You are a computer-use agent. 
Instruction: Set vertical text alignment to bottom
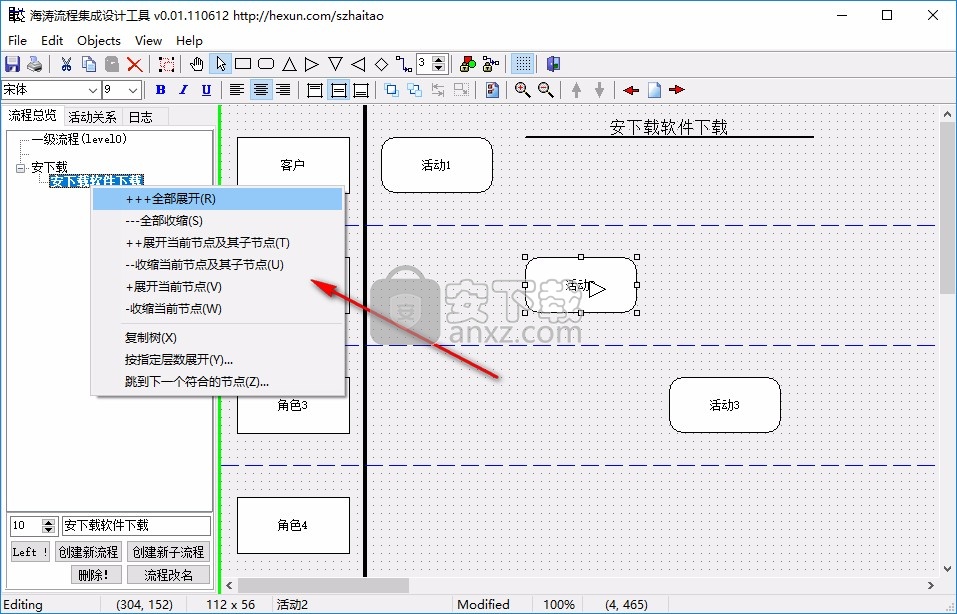[361, 90]
